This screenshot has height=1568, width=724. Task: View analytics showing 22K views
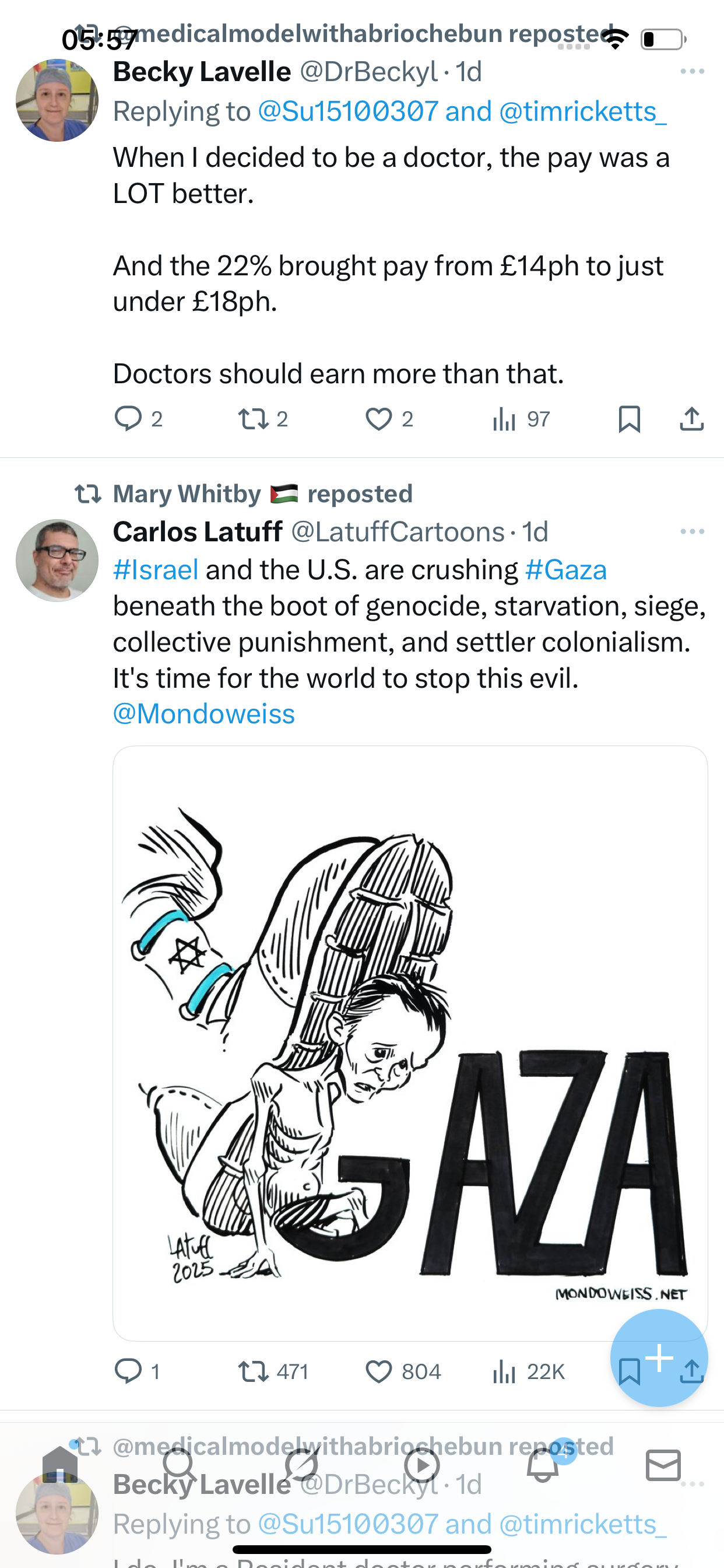coord(528,1372)
